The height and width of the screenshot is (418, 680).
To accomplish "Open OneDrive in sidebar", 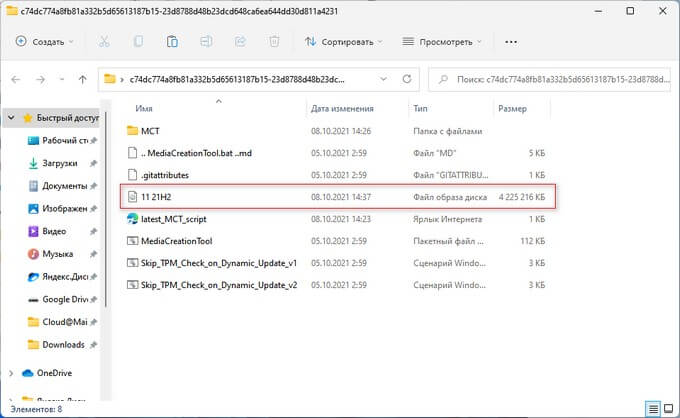I will click(x=54, y=373).
